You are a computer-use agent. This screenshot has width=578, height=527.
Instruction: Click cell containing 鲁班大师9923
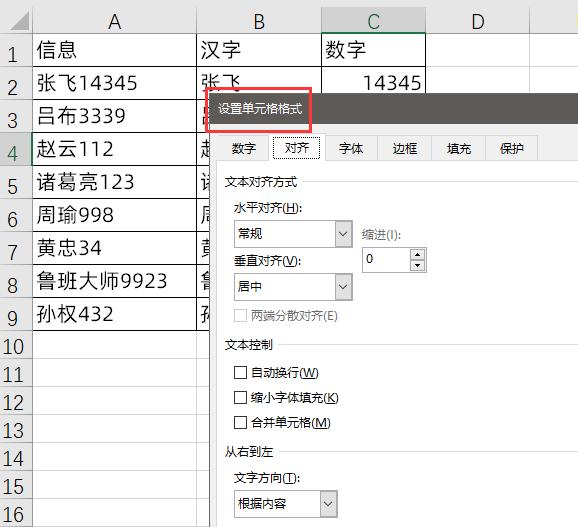(x=115, y=281)
